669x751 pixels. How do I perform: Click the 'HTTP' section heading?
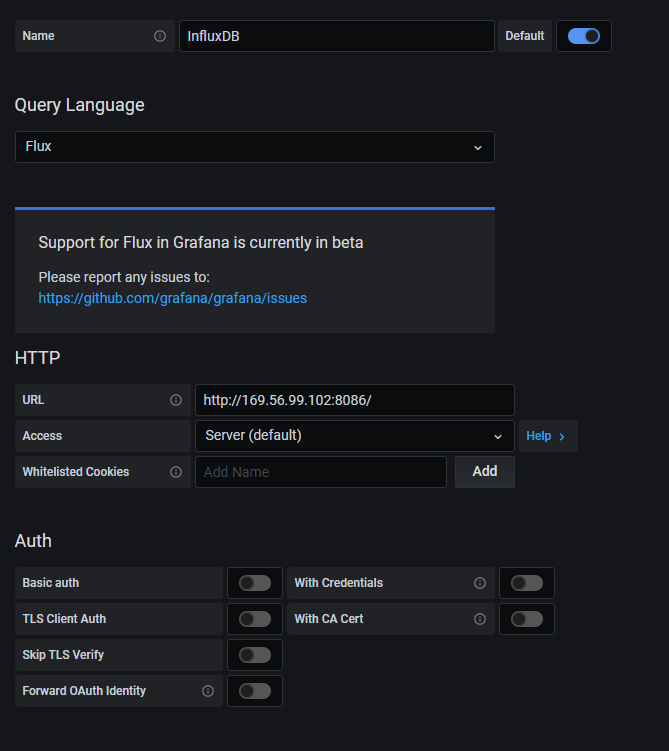coord(37,358)
